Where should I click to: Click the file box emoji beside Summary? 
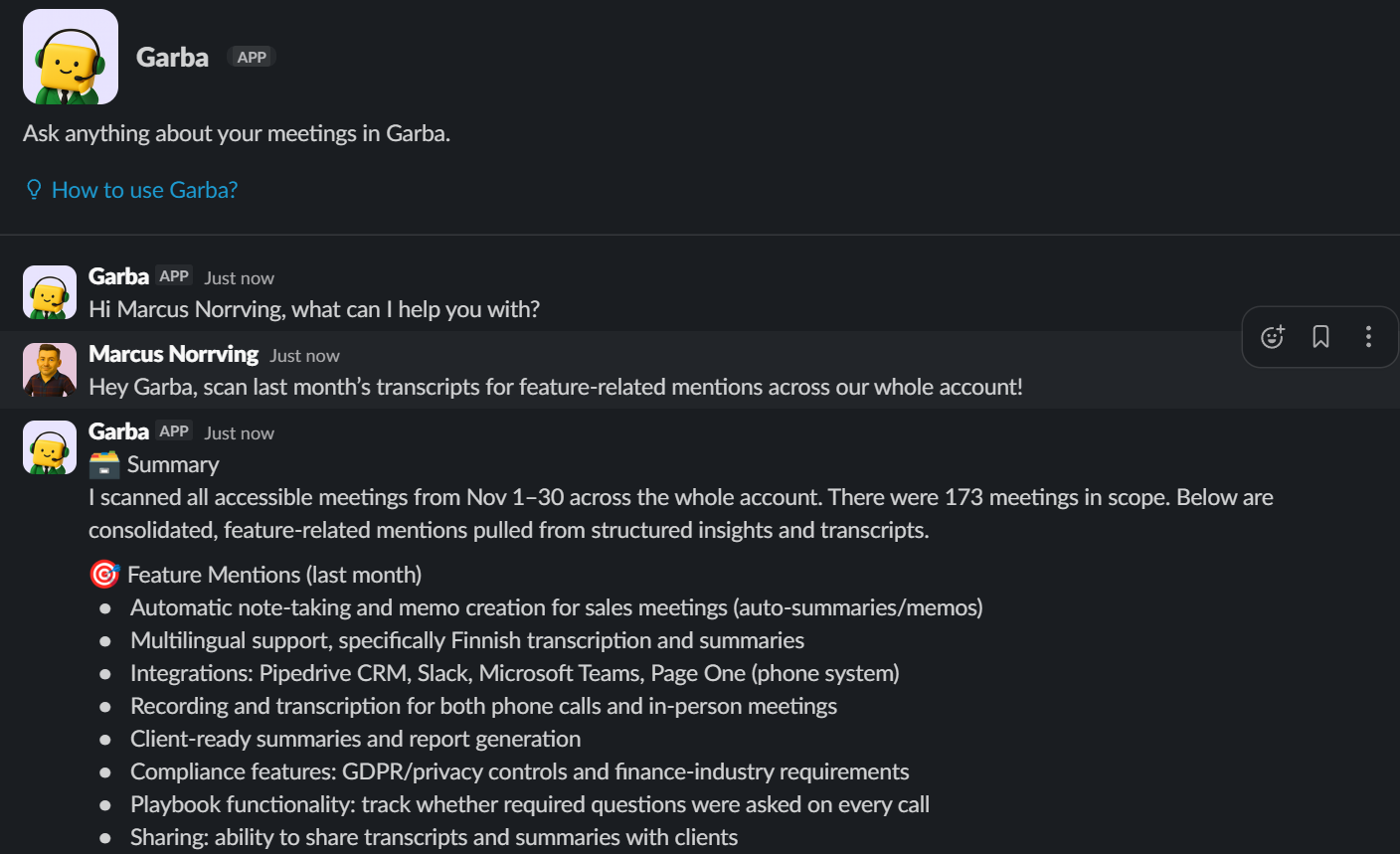tap(104, 464)
